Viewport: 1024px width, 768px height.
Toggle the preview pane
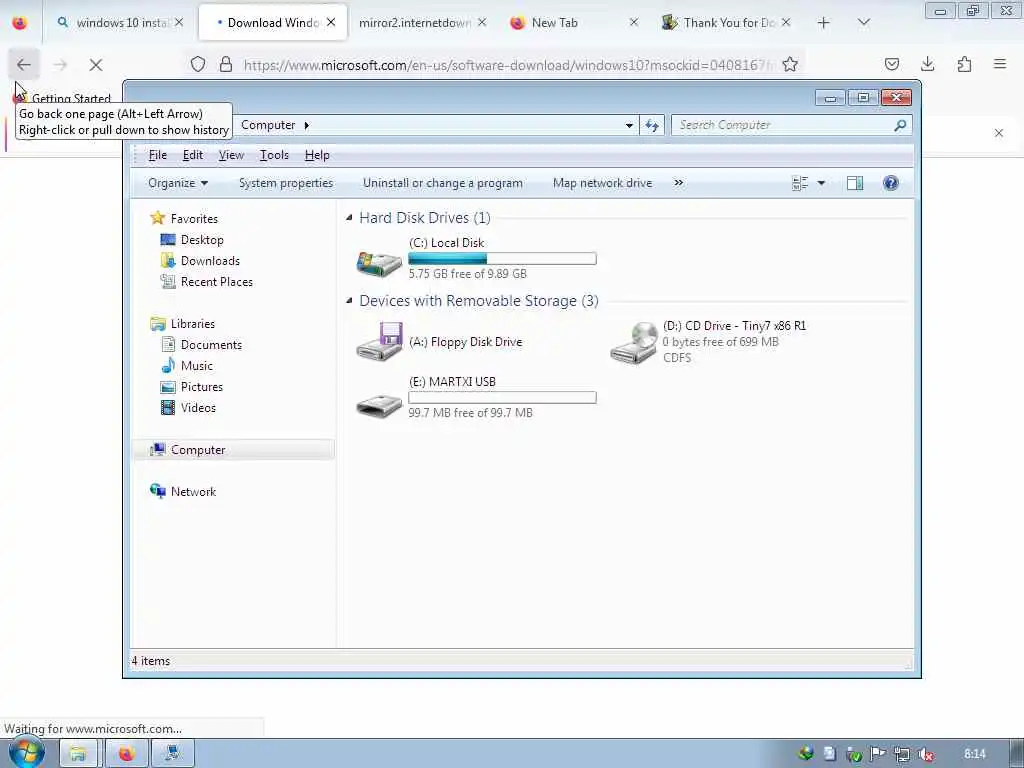point(855,184)
